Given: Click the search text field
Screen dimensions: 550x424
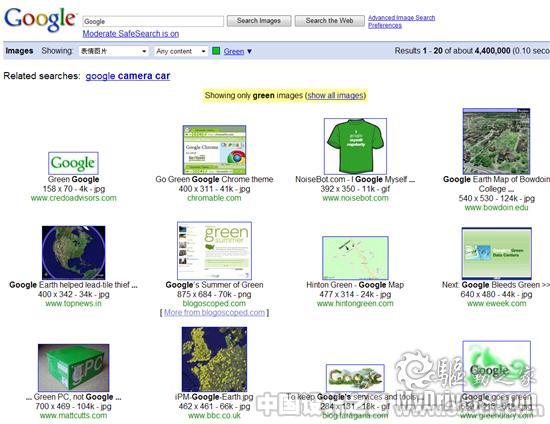Looking at the screenshot, I should (153, 21).
